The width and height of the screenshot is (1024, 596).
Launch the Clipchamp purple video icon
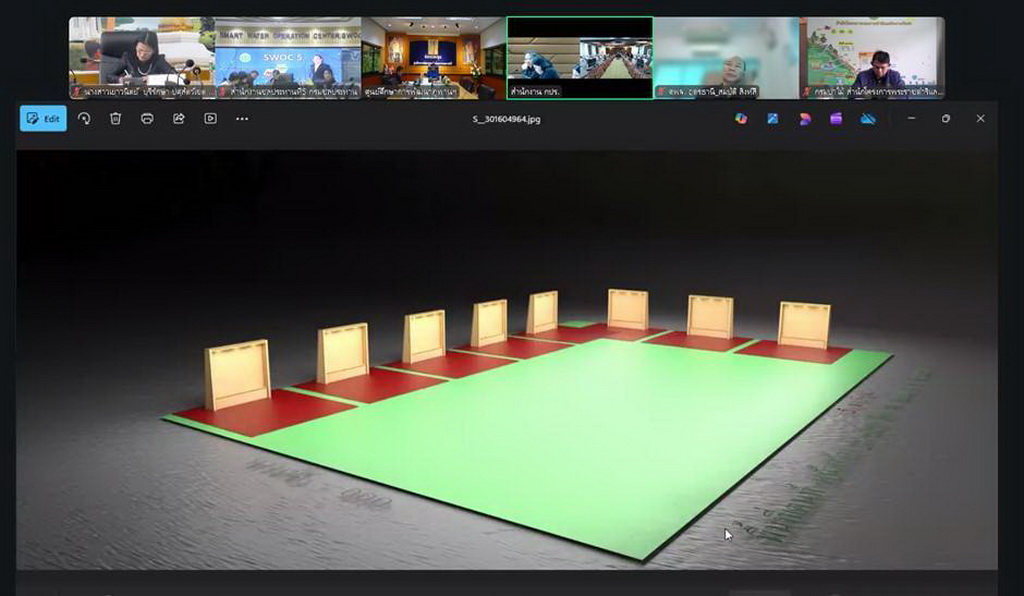click(836, 118)
